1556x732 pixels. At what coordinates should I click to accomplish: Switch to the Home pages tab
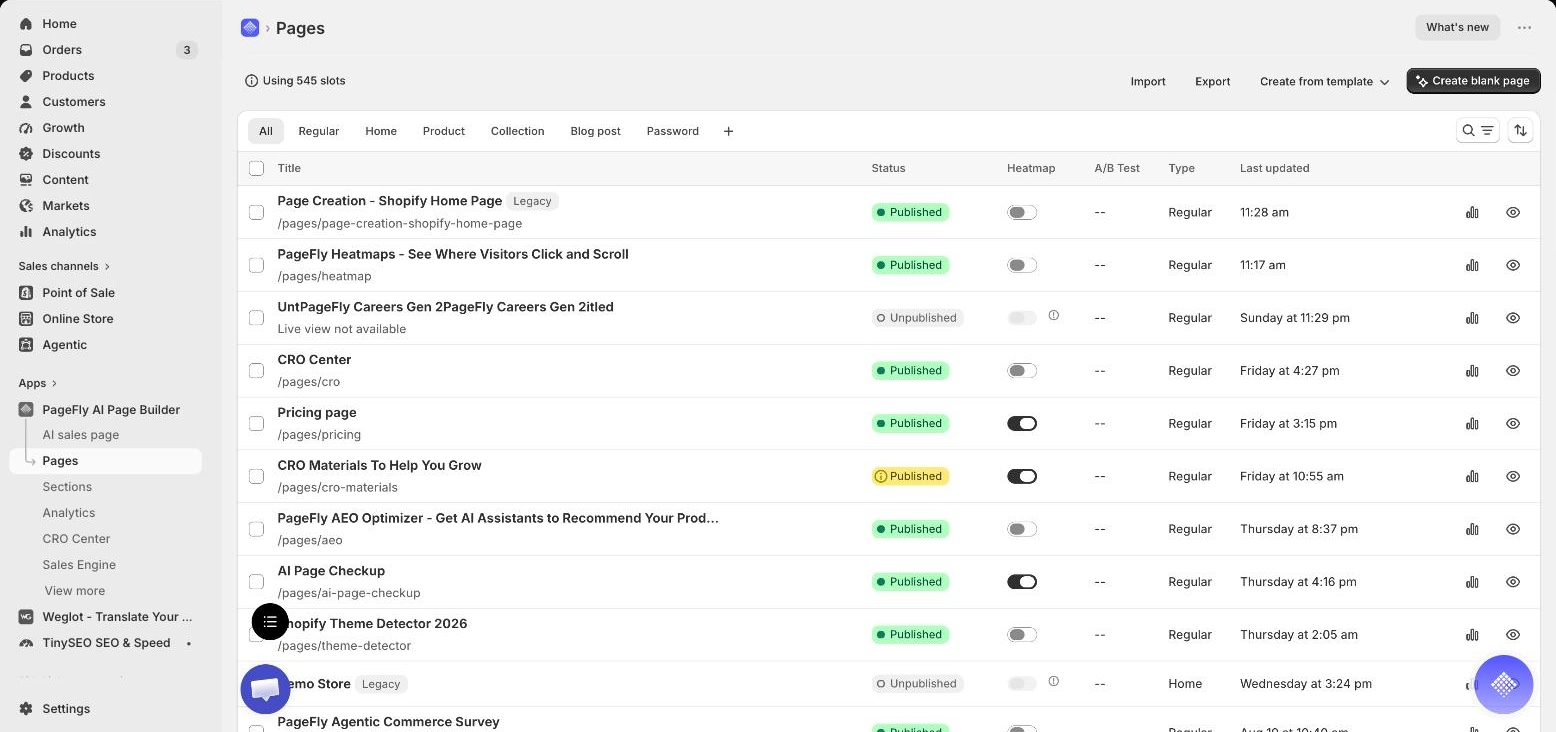[x=381, y=131]
